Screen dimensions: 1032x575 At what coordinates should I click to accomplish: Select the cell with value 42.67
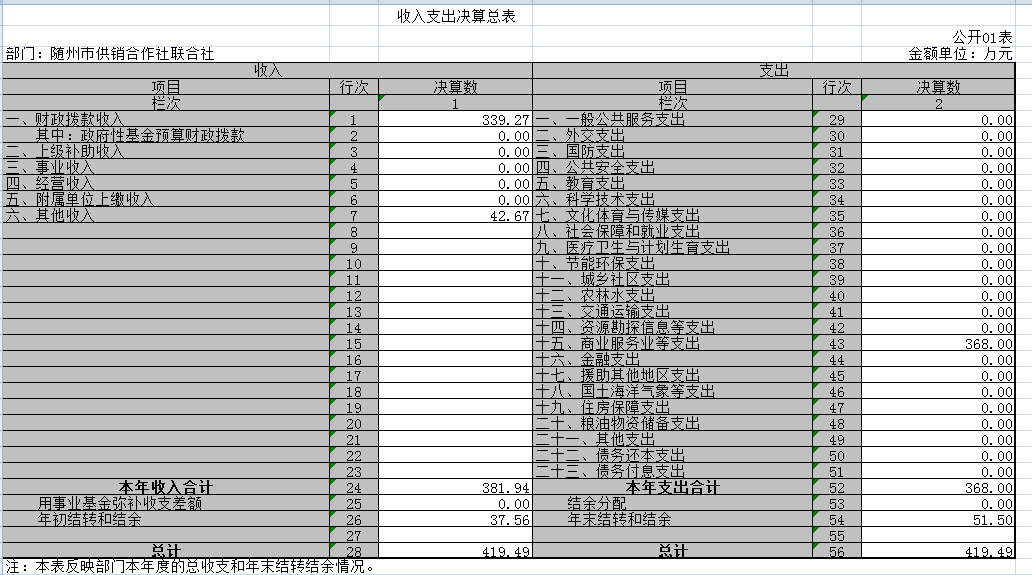[455, 216]
